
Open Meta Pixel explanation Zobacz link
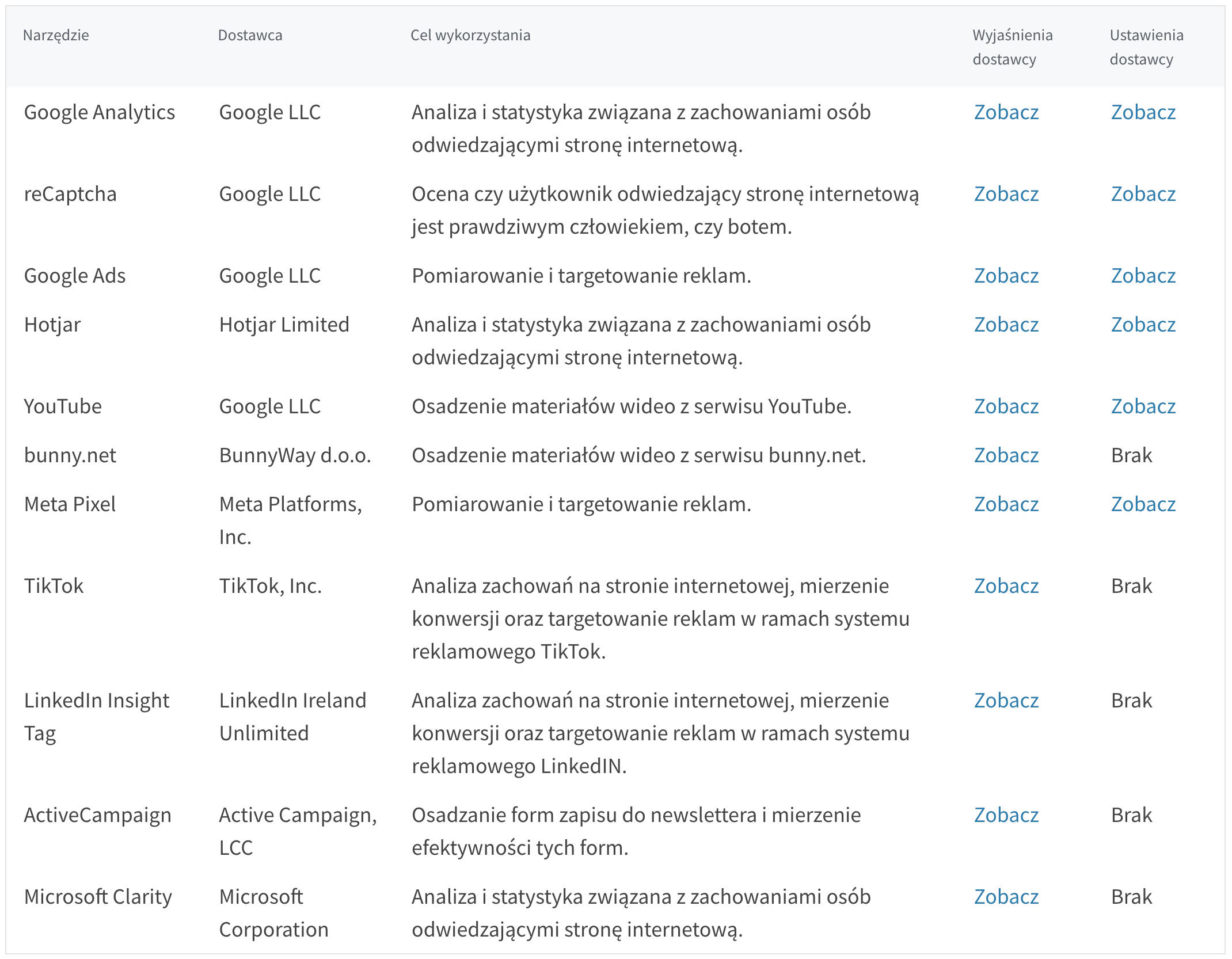tap(1006, 504)
